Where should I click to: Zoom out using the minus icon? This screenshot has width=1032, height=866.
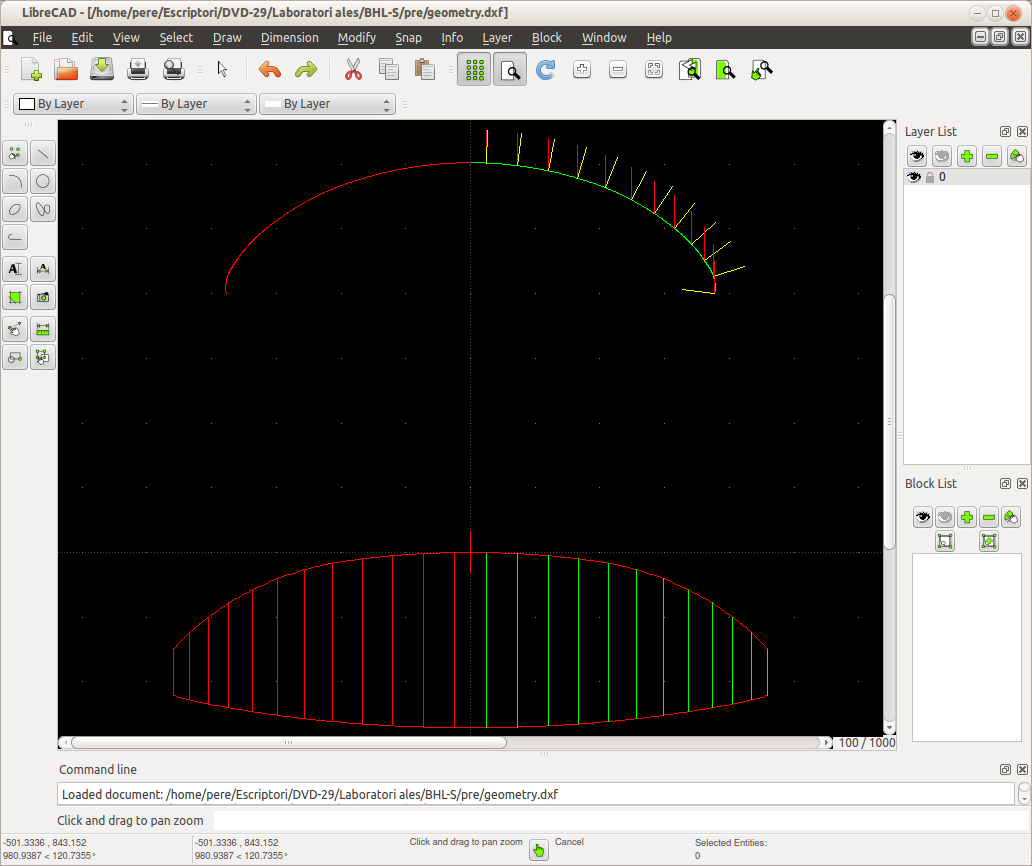pos(618,69)
